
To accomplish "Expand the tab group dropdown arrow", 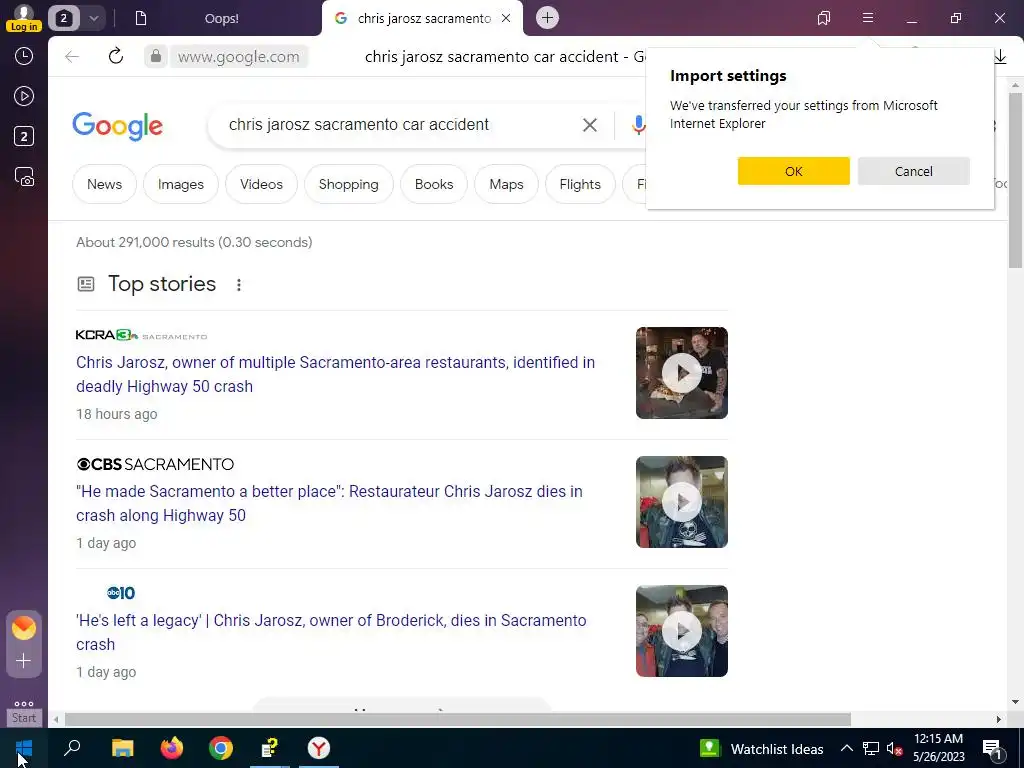I will (x=93, y=18).
